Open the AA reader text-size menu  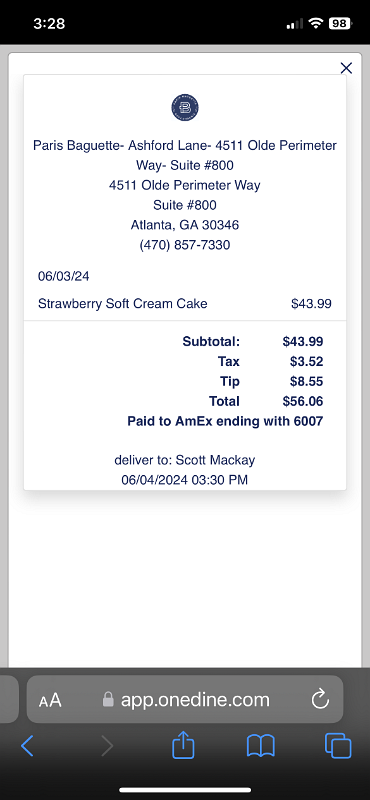pos(50,700)
